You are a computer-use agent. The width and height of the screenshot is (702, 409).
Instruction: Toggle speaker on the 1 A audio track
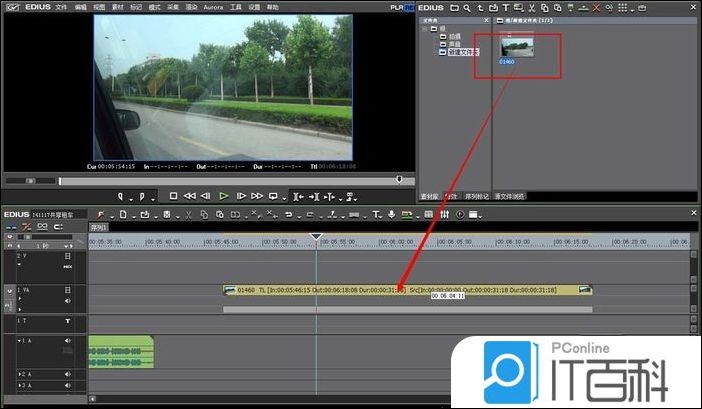click(x=68, y=341)
